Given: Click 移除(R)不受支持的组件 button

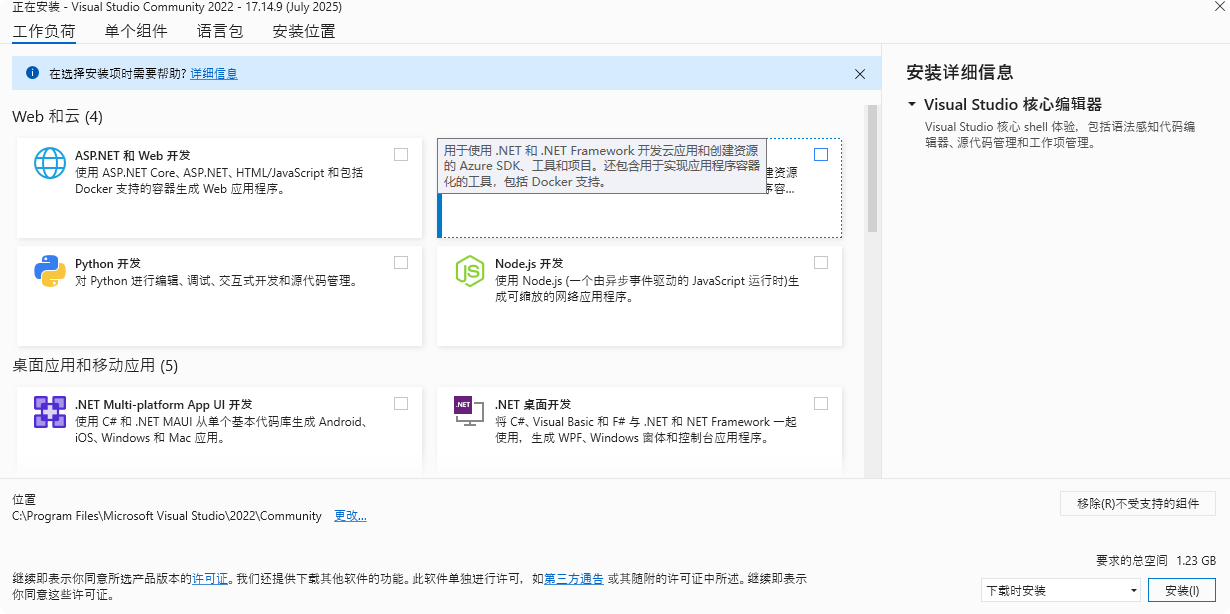Looking at the screenshot, I should click(1138, 503).
